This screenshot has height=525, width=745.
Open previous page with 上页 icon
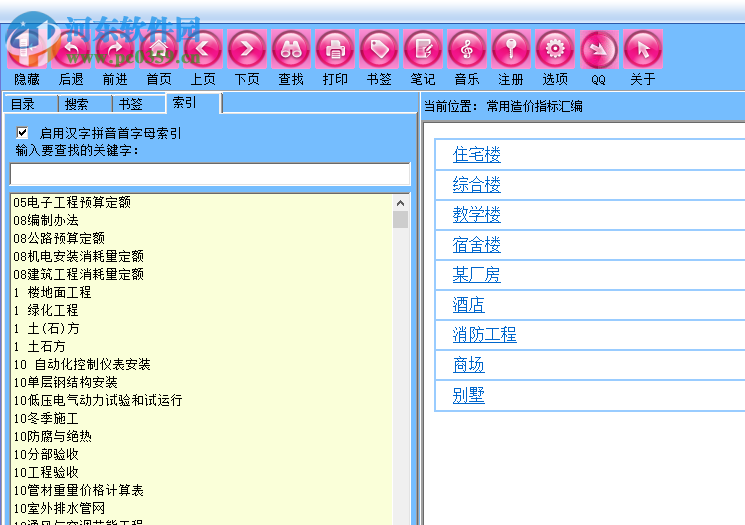tap(203, 48)
